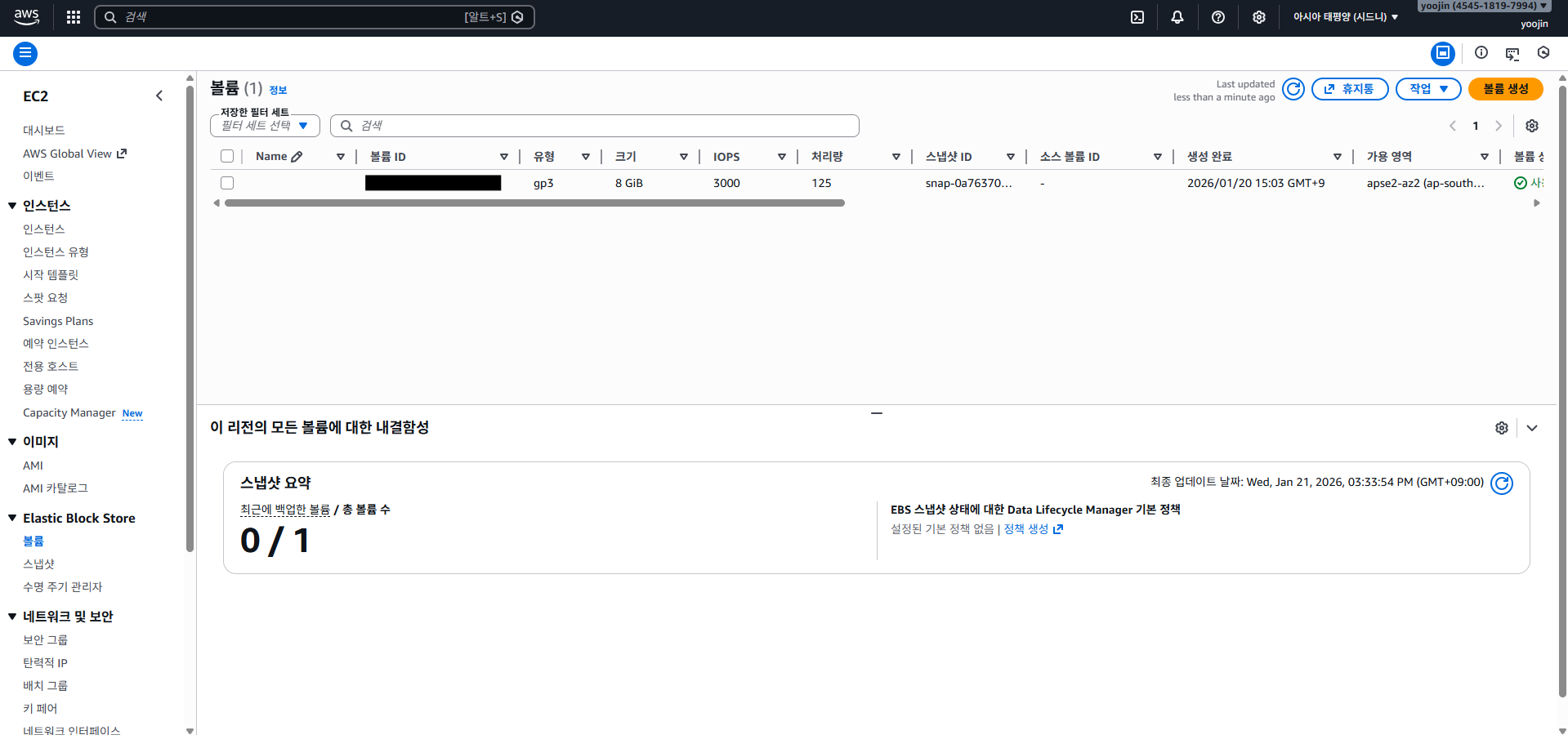Open table preferences gear icon

[1532, 126]
